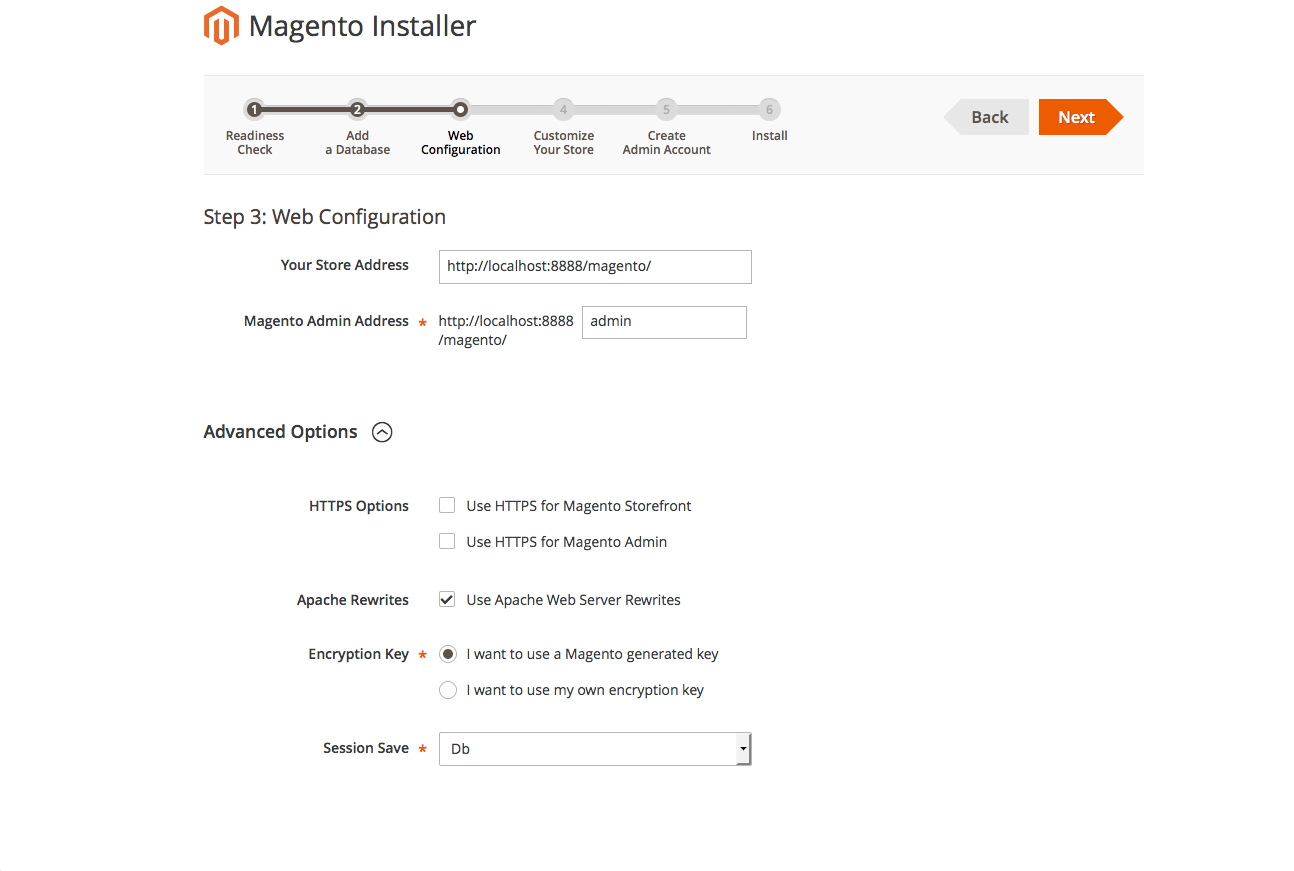Open the Session Save dropdown

pyautogui.click(x=595, y=749)
